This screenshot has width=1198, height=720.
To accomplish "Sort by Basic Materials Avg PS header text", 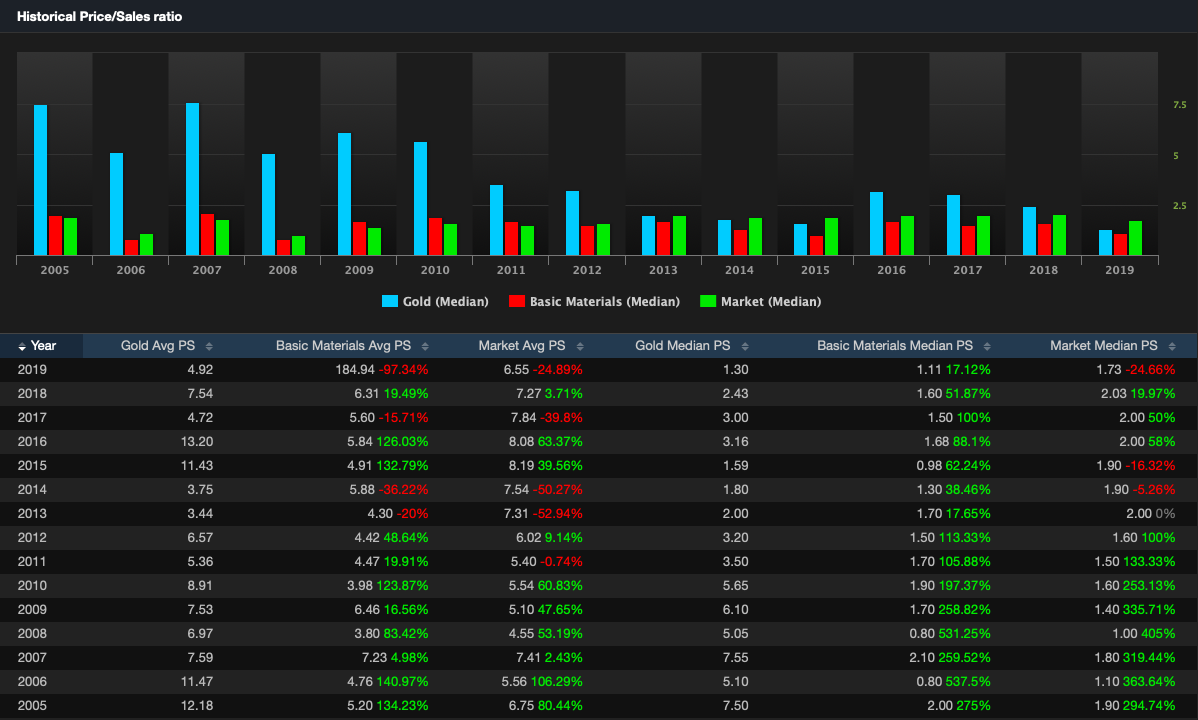I will (x=343, y=345).
